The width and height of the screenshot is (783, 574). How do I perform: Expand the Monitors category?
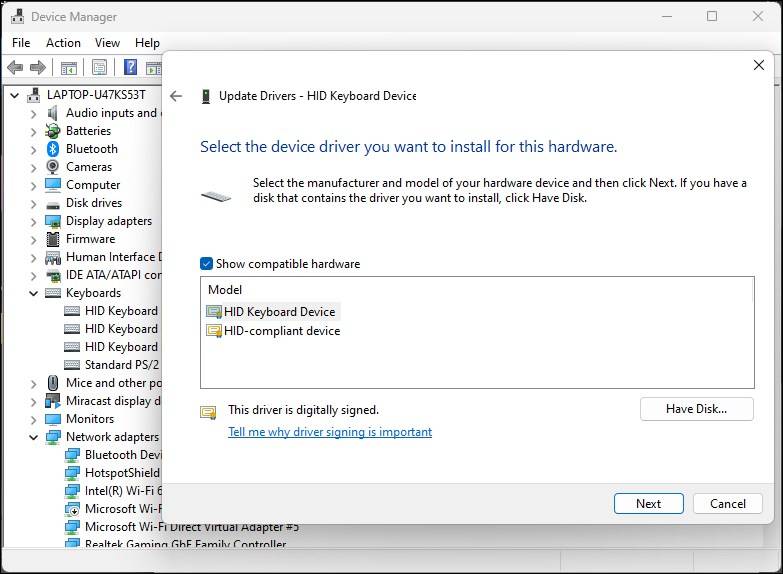33,420
